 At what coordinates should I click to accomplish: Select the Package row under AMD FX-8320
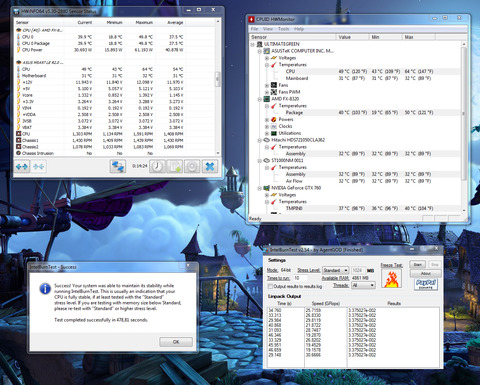coord(356,113)
